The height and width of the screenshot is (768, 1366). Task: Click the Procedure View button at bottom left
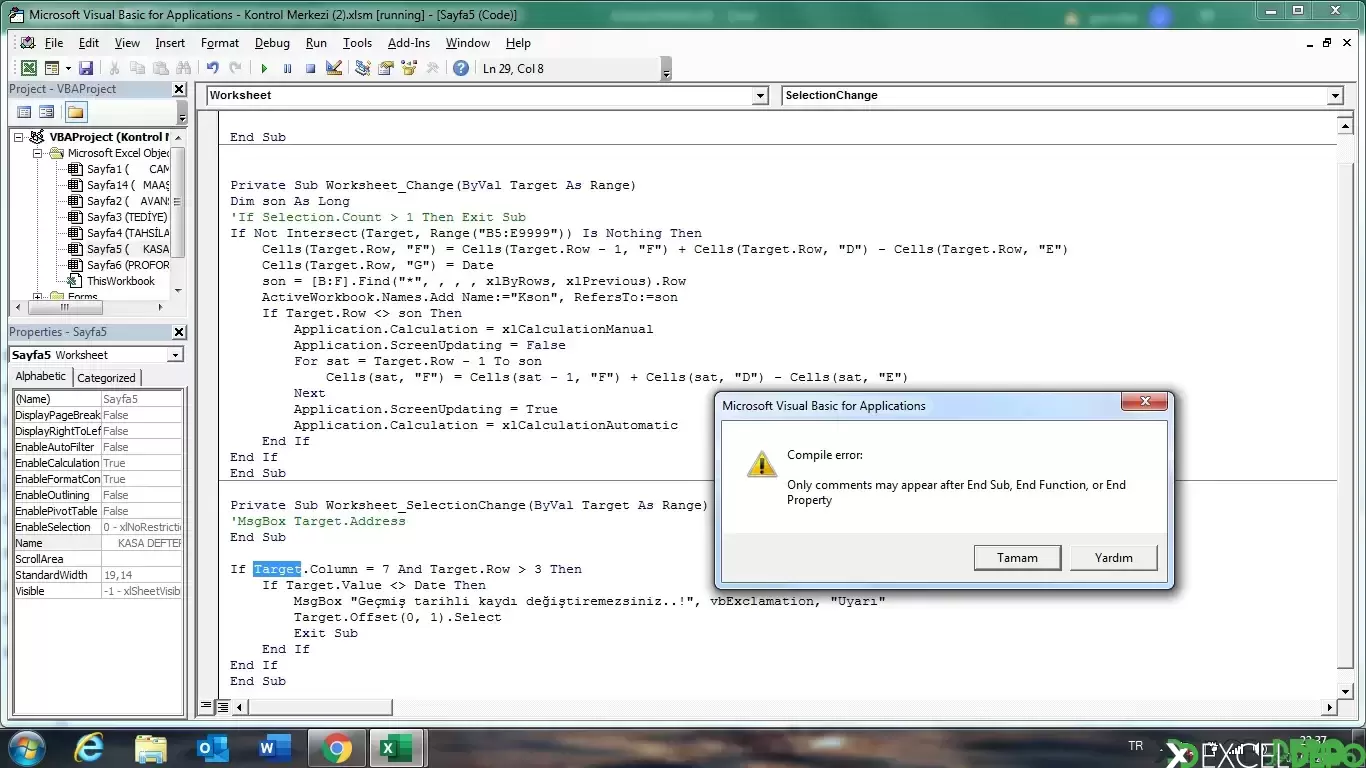coord(205,707)
